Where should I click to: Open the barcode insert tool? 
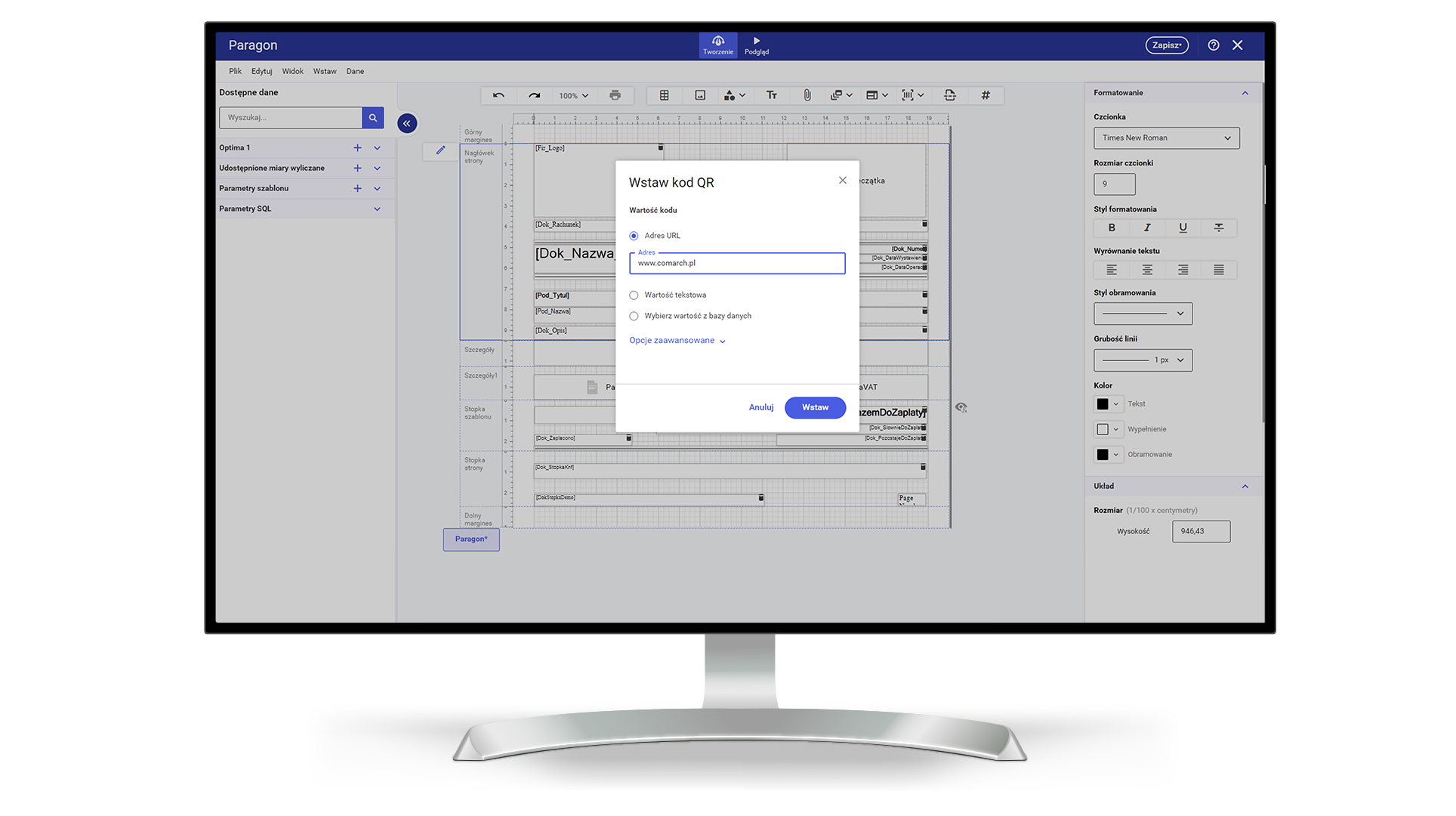click(x=912, y=95)
